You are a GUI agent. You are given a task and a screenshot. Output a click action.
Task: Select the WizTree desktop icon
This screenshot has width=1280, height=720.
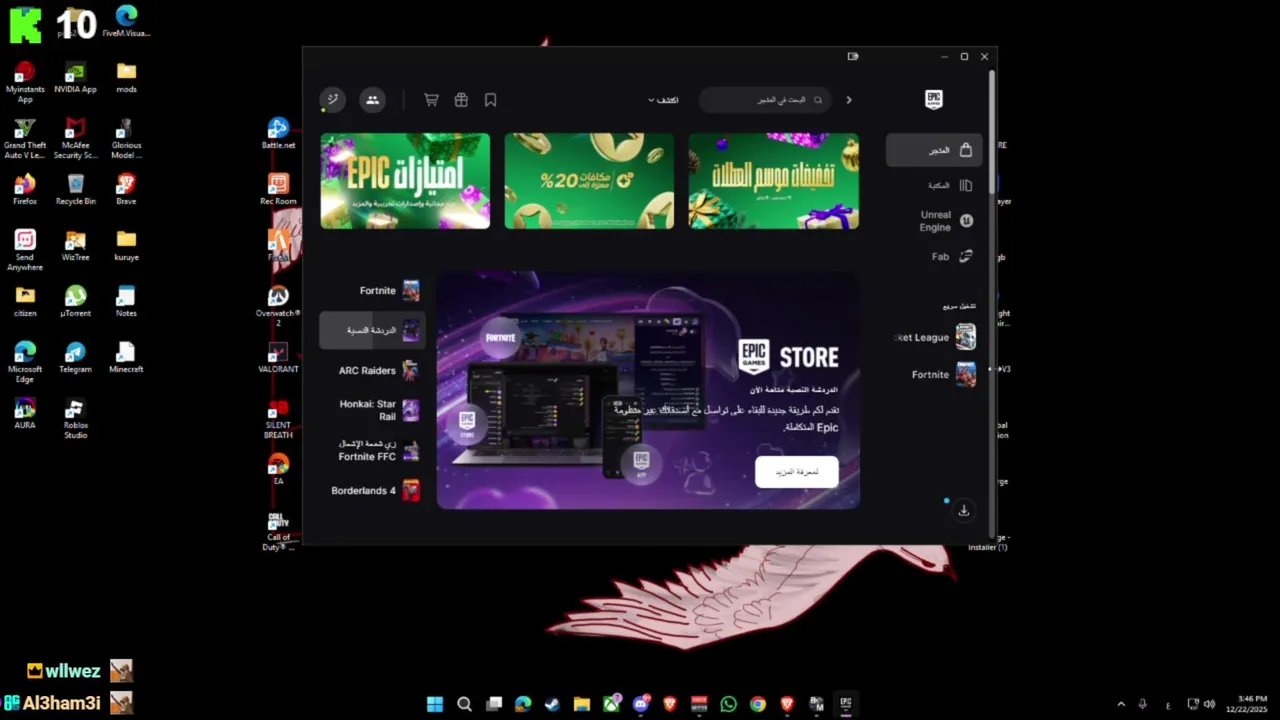pyautogui.click(x=75, y=246)
